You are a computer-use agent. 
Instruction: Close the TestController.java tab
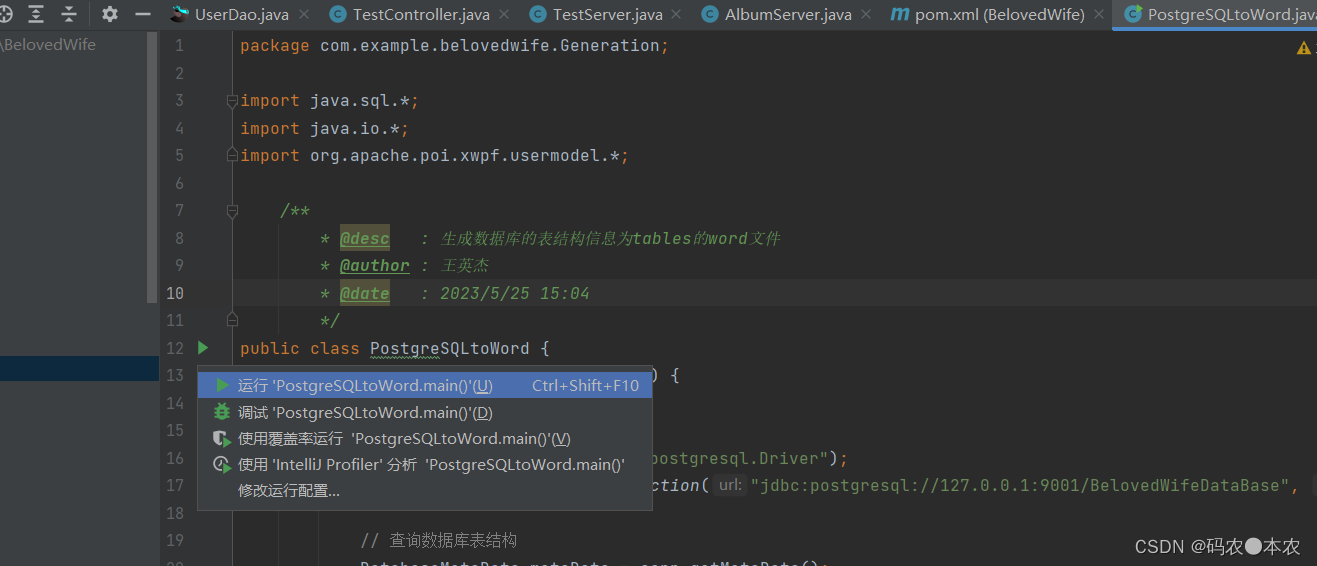[506, 15]
